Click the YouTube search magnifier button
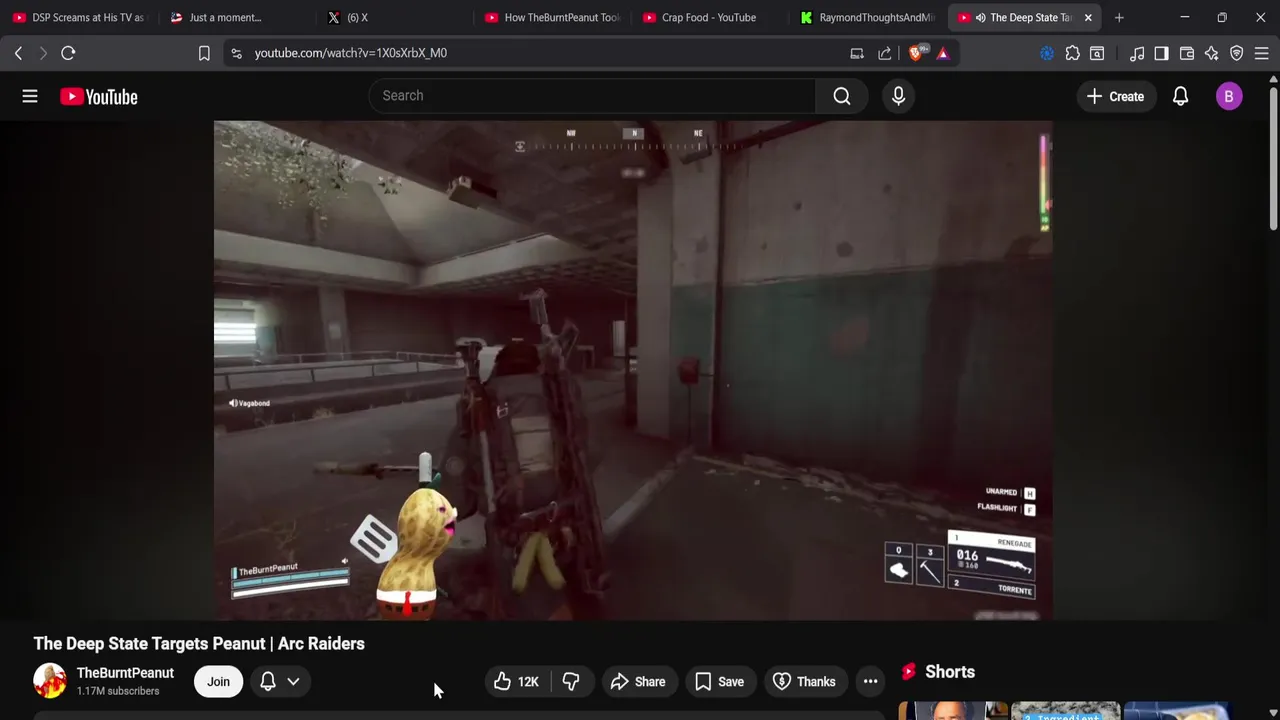1280x720 pixels. [842, 96]
